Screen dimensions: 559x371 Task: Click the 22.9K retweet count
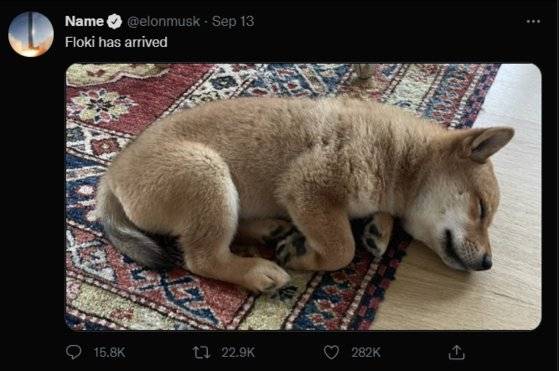click(x=238, y=352)
